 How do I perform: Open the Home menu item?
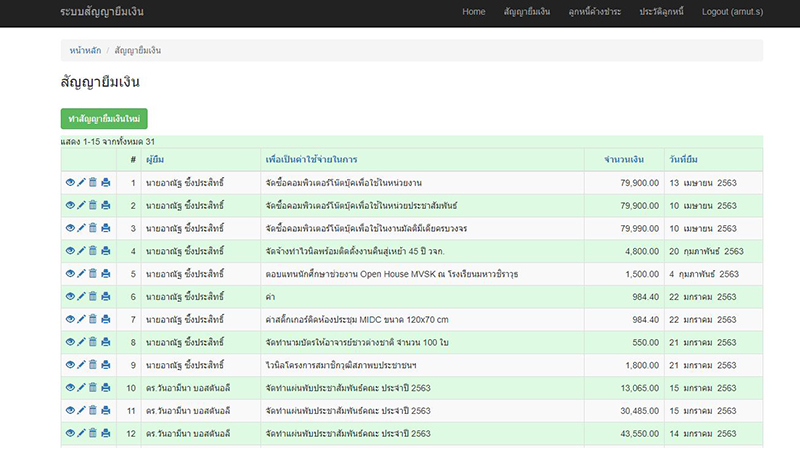coord(473,12)
